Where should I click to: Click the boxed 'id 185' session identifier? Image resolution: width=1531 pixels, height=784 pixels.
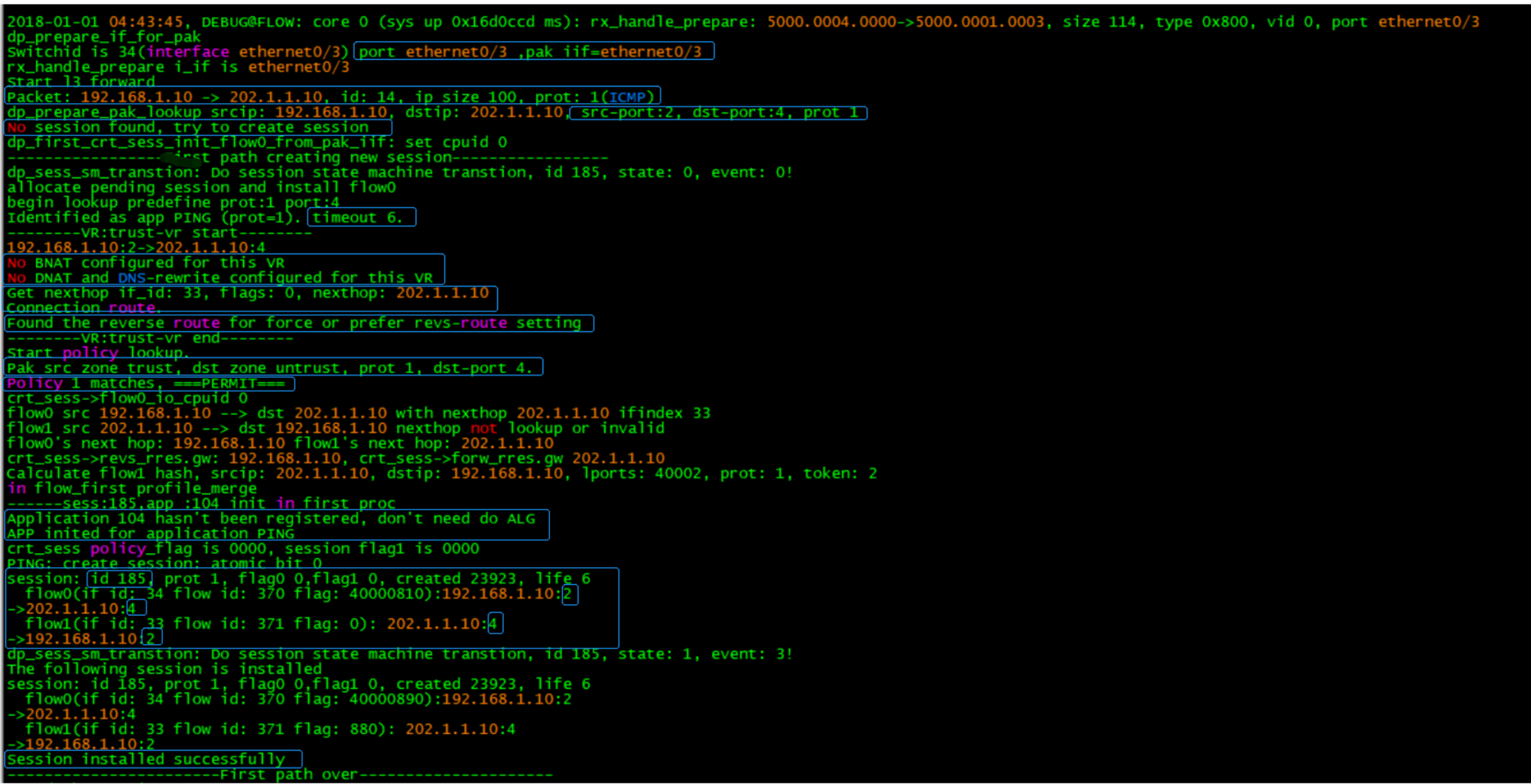[x=120, y=579]
